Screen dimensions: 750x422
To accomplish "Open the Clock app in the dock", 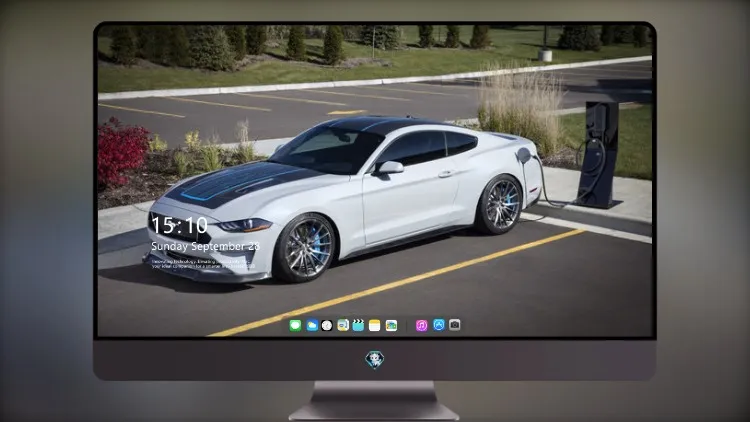I will coord(327,325).
